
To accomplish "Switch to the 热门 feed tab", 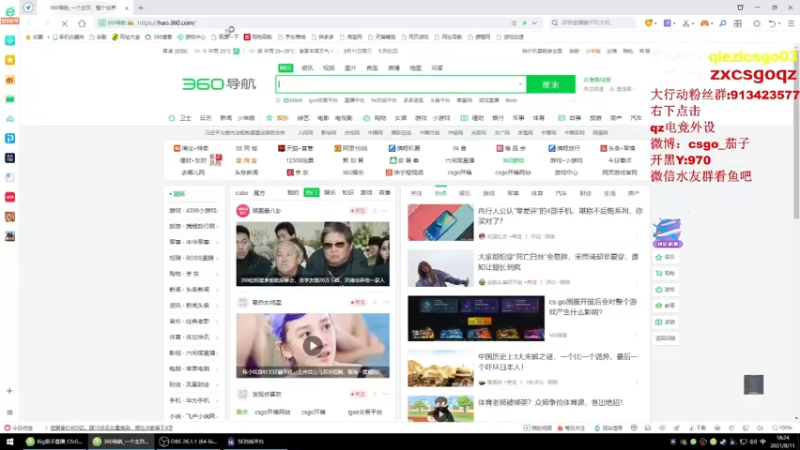I will 311,192.
